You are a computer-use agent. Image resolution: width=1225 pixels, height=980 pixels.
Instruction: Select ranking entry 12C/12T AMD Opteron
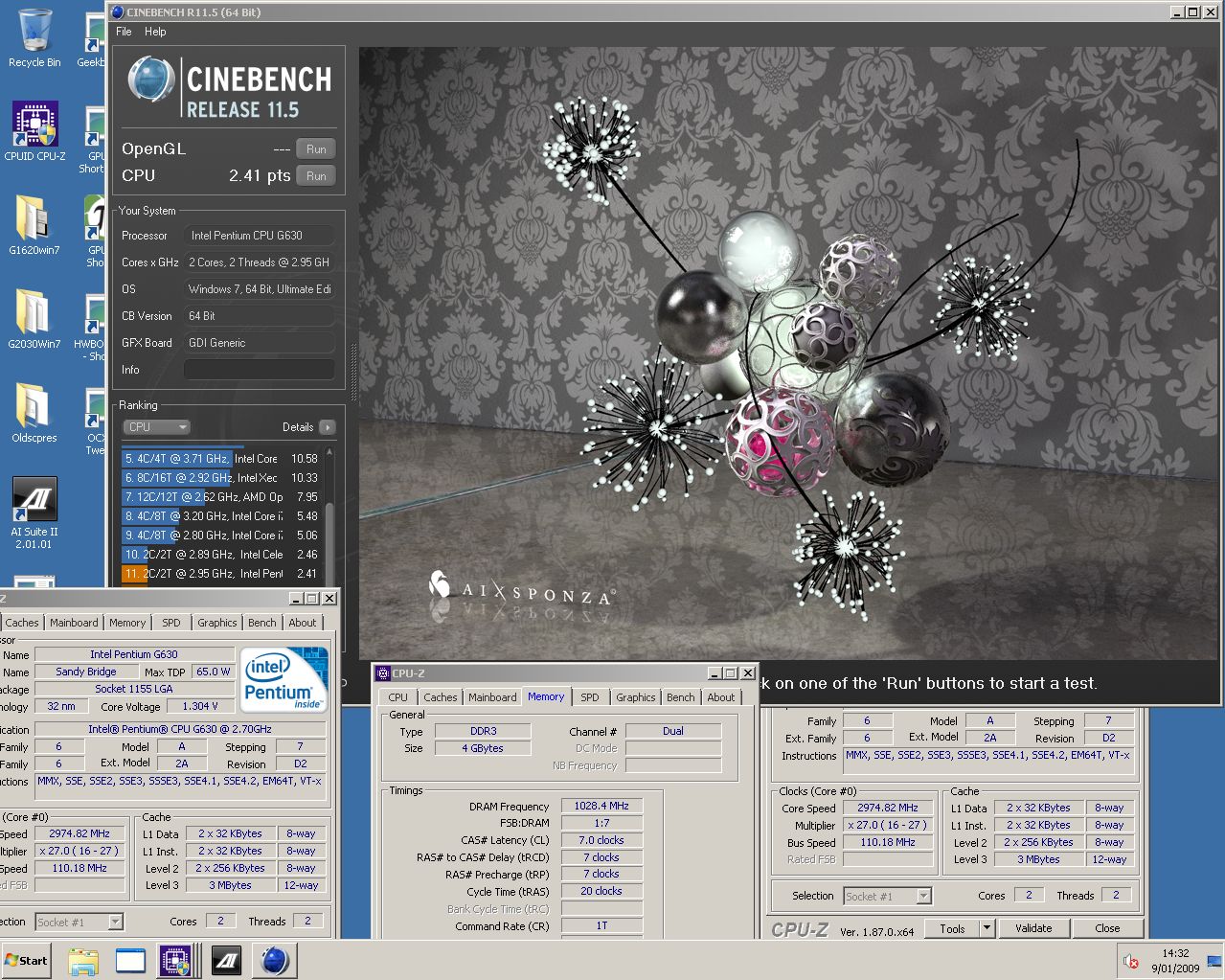(219, 497)
